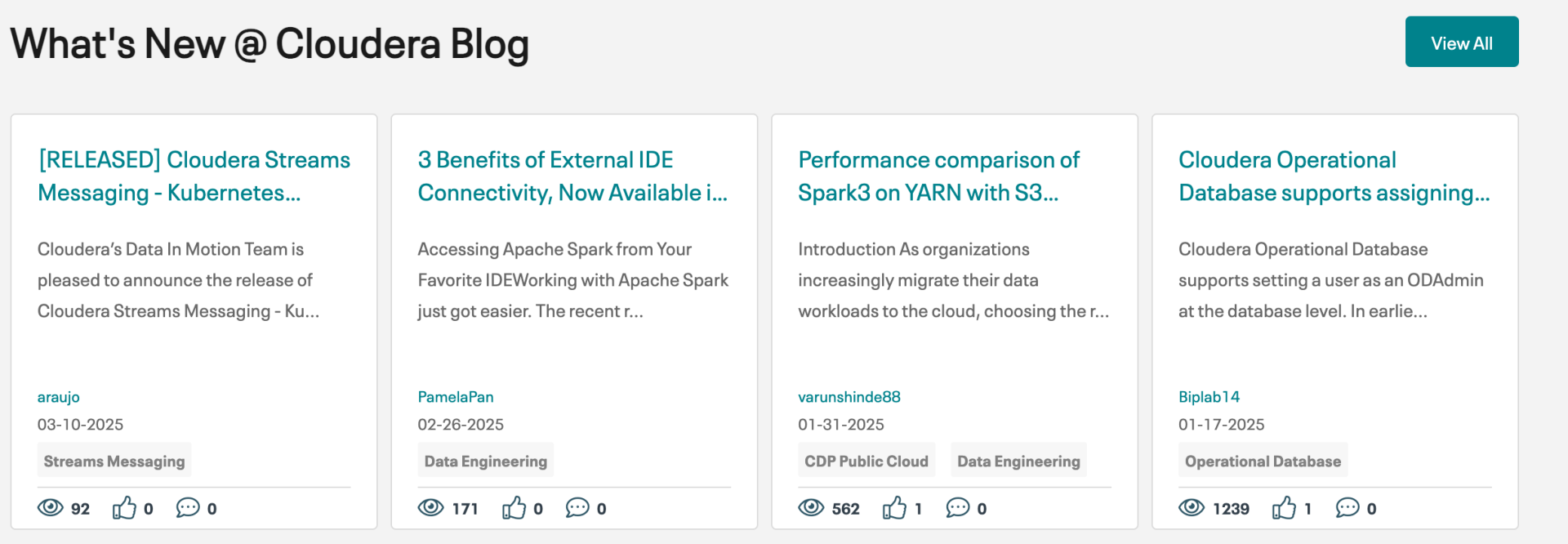
Task: Select the CDP Public Cloud tag
Action: click(866, 462)
